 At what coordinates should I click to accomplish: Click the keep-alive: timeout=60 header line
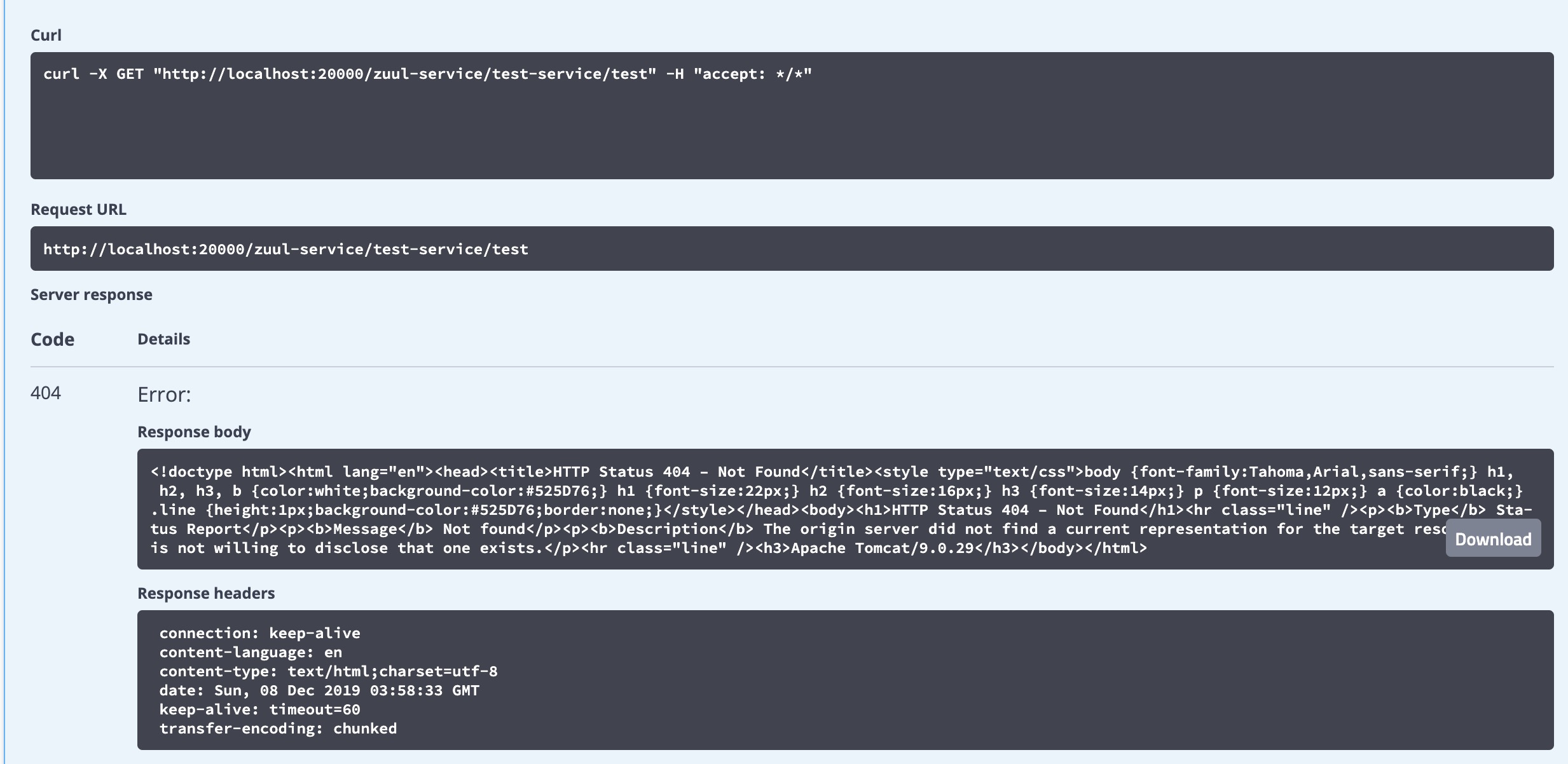259,709
